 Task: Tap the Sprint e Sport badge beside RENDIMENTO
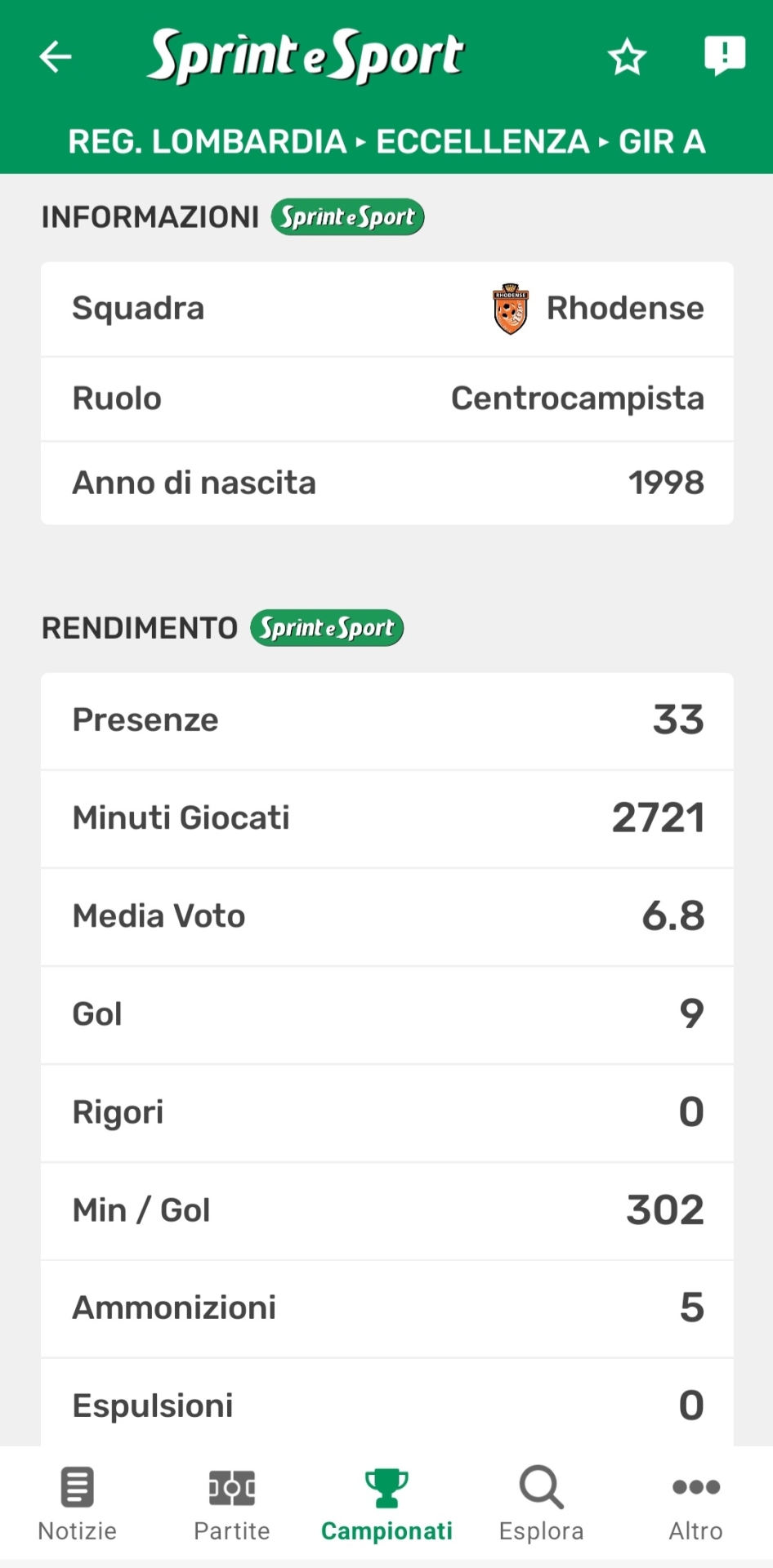[x=327, y=628]
